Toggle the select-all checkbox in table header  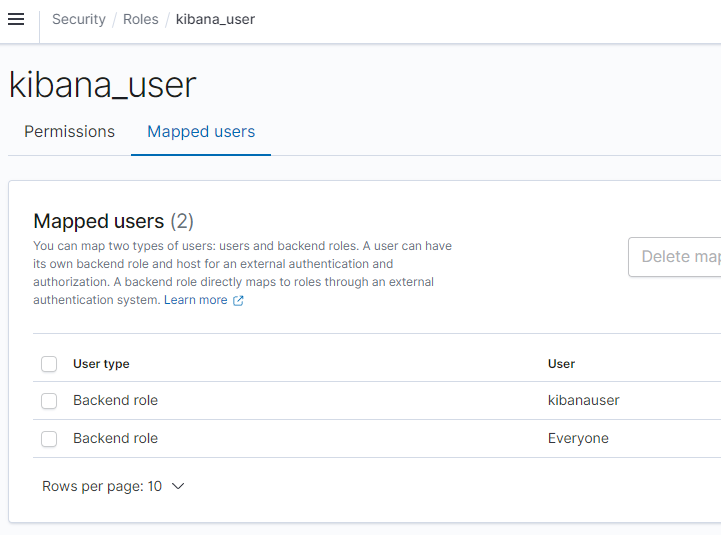[x=49, y=364]
